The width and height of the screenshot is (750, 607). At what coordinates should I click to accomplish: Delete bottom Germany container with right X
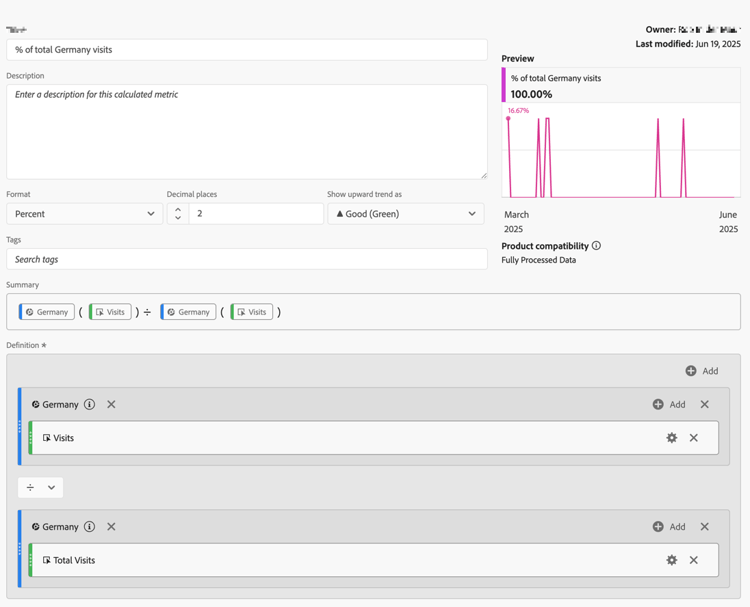(x=705, y=527)
